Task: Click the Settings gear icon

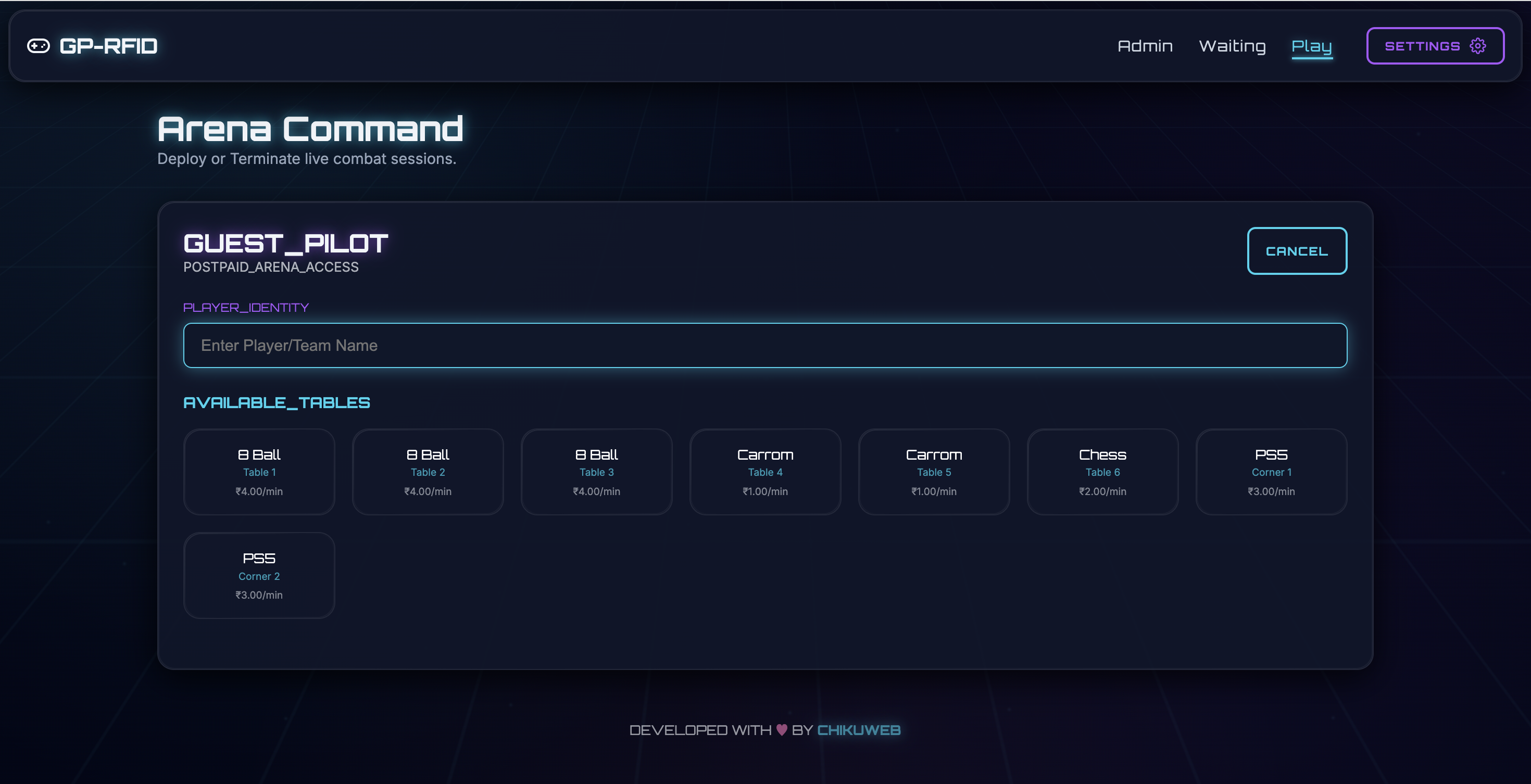Action: click(x=1477, y=46)
